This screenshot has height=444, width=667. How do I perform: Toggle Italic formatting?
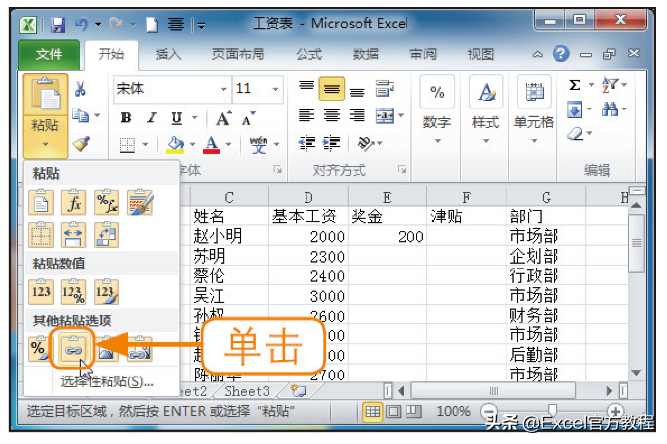[x=151, y=118]
